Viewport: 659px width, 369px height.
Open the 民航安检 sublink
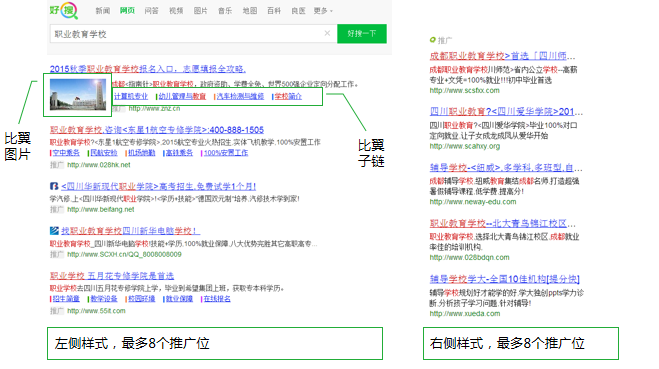tap(104, 153)
